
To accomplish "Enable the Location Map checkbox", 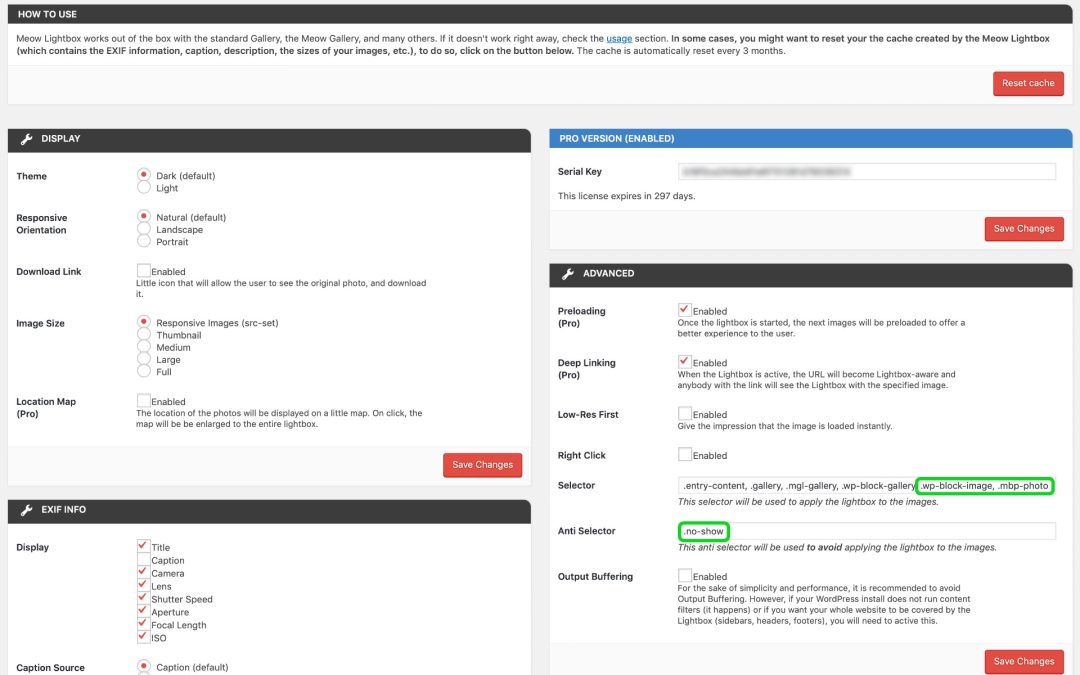I will (144, 401).
